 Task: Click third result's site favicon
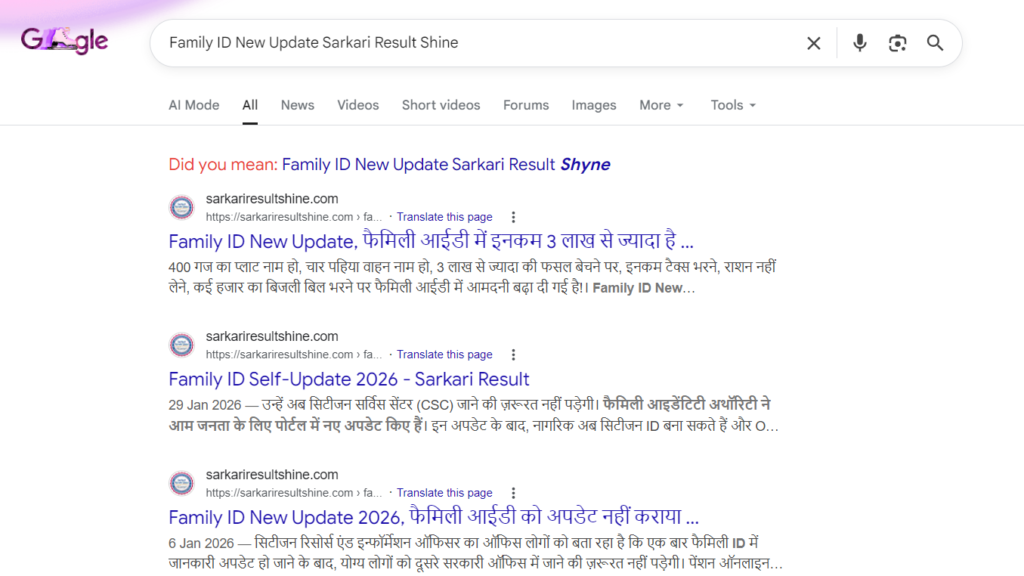pyautogui.click(x=181, y=483)
